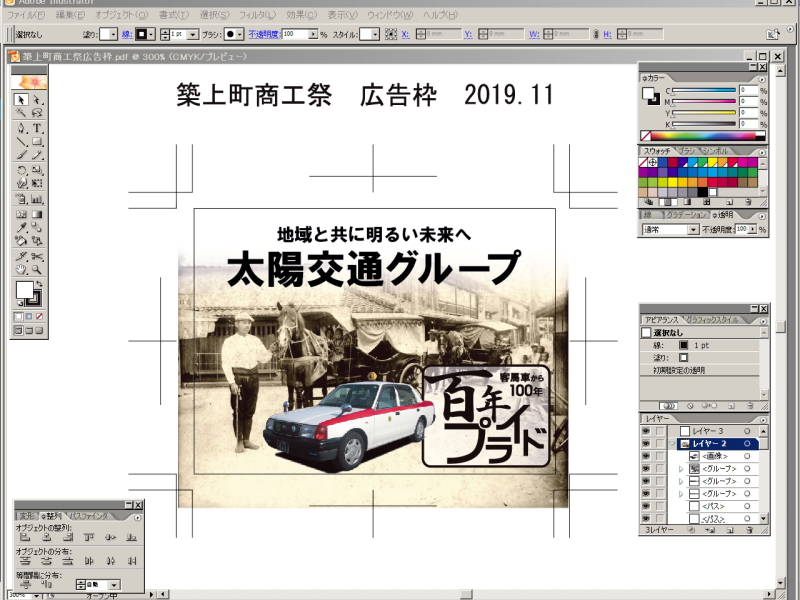Hide layer レイヤー 3 with eye icon
The image size is (800, 600).
pyautogui.click(x=646, y=431)
